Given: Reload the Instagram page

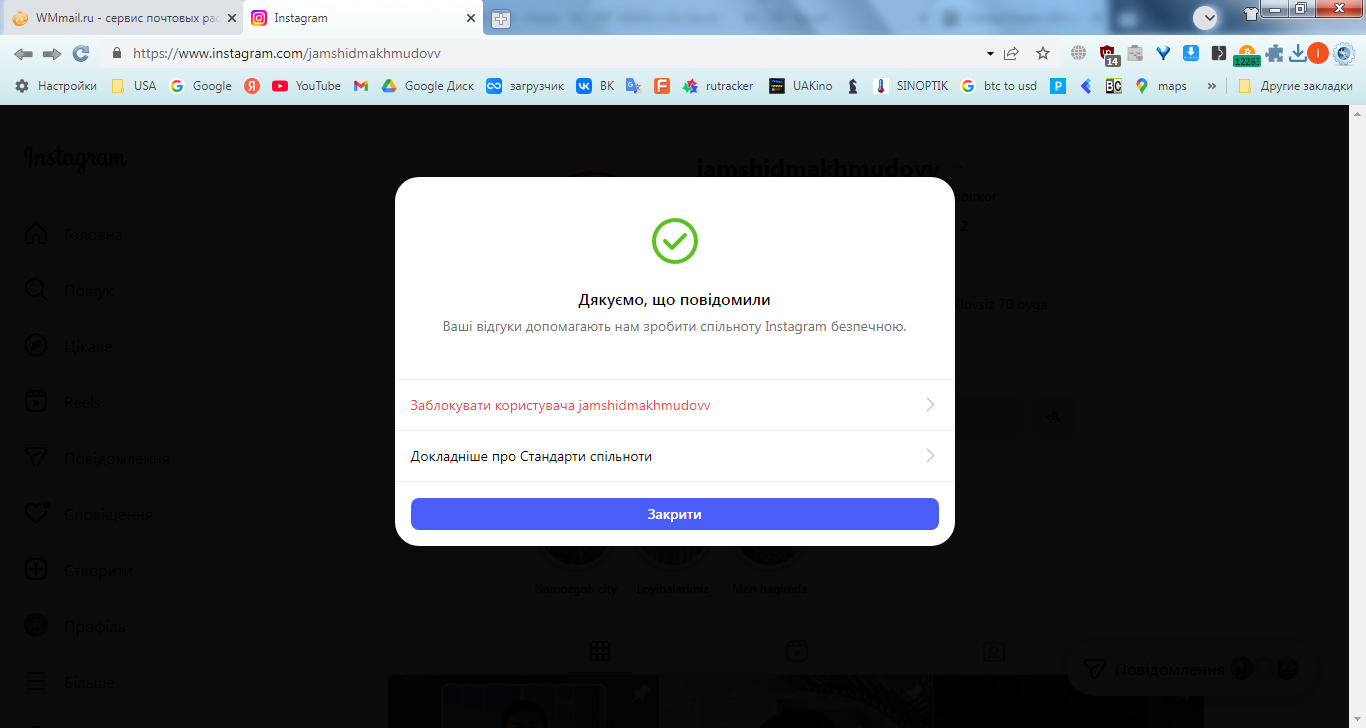Looking at the screenshot, I should point(81,53).
